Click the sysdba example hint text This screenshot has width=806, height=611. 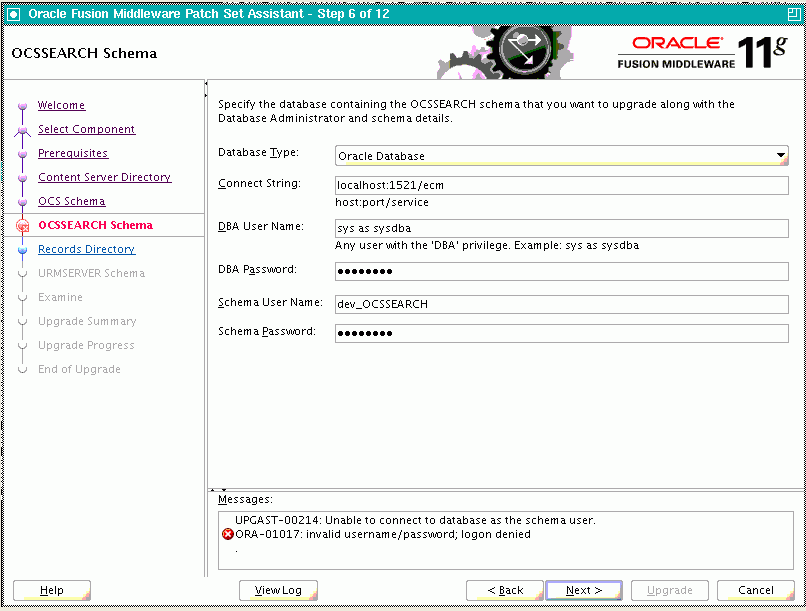click(x=487, y=246)
